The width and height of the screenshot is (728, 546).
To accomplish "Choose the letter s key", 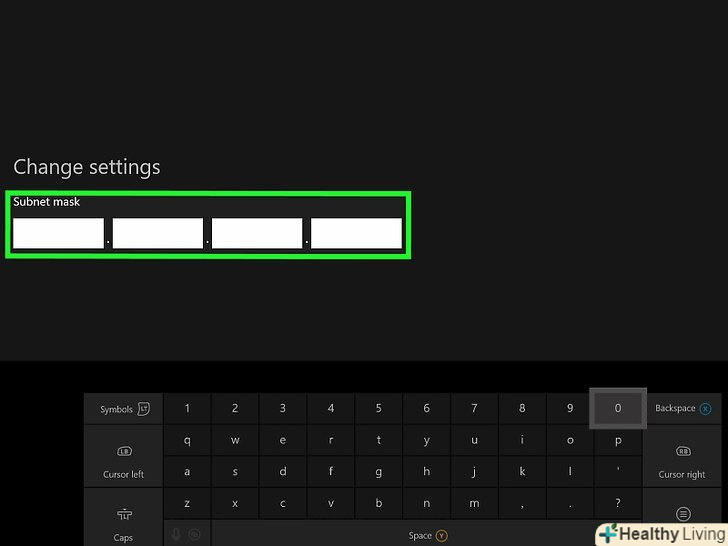I will point(235,472).
